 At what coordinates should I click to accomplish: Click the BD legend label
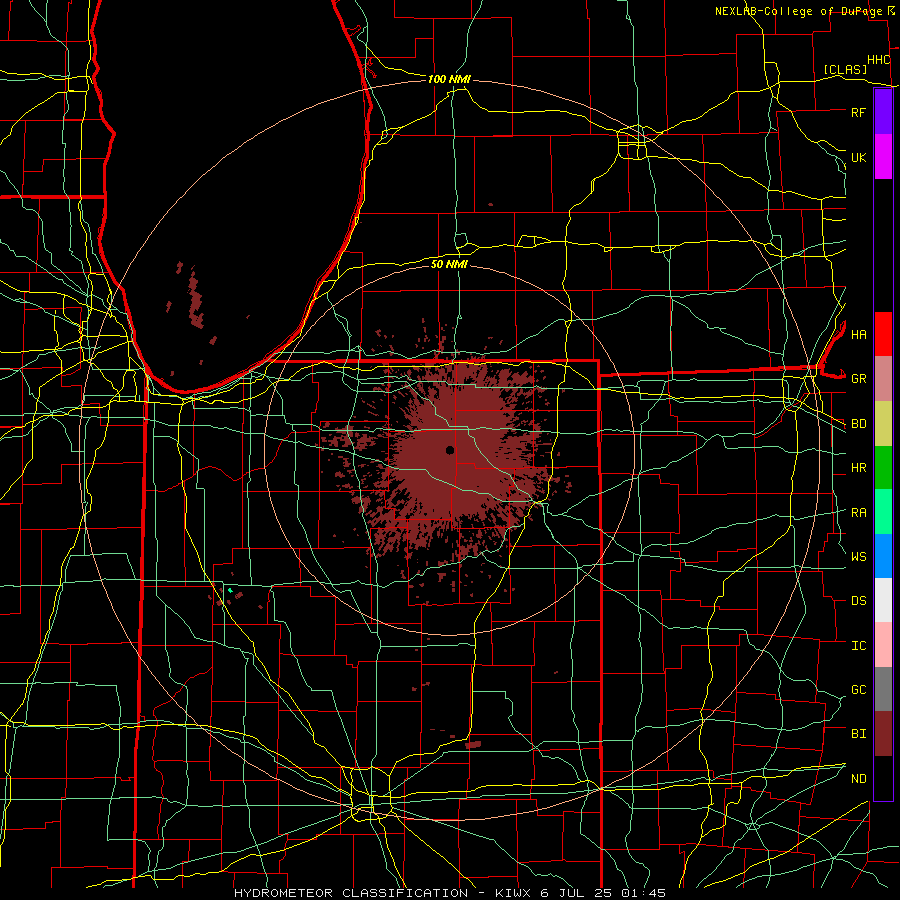[859, 424]
